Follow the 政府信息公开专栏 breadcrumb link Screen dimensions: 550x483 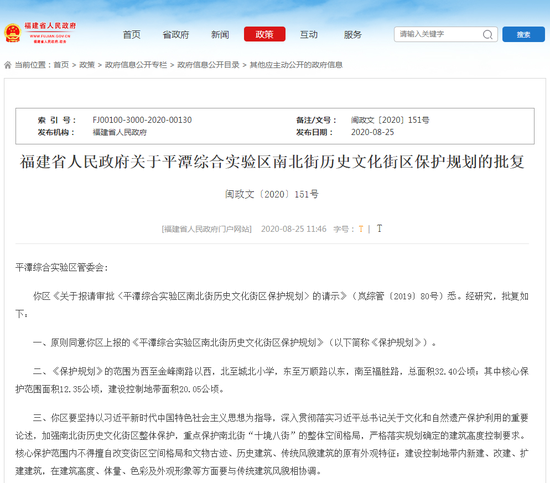pos(136,65)
